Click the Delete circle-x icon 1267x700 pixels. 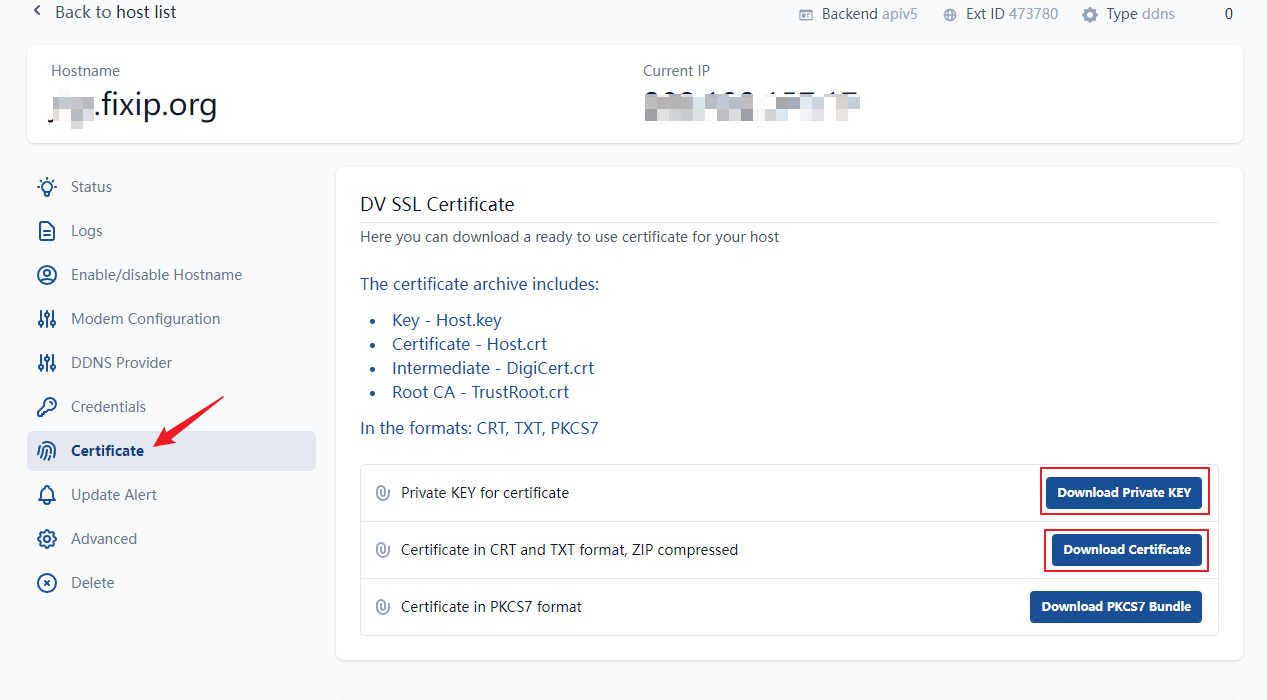click(47, 583)
